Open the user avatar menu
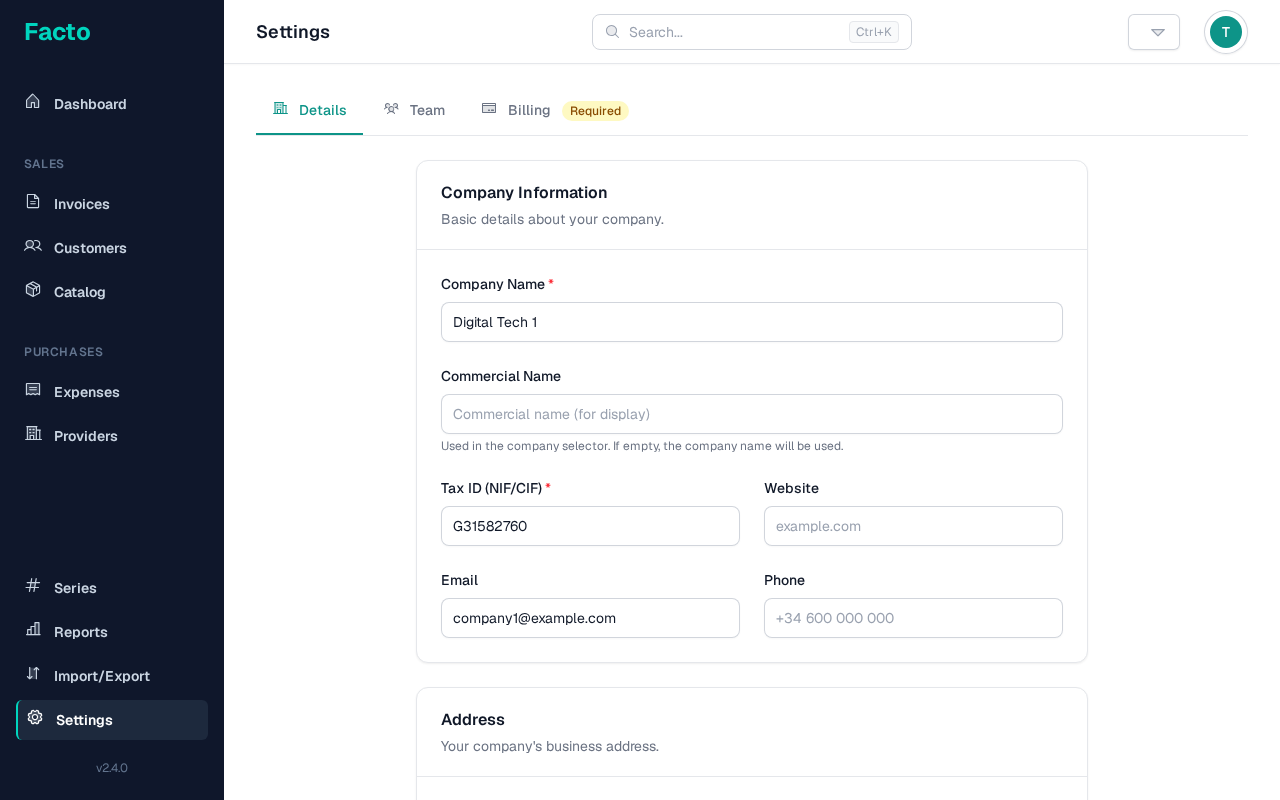Viewport: 1280px width, 800px height. (1225, 32)
